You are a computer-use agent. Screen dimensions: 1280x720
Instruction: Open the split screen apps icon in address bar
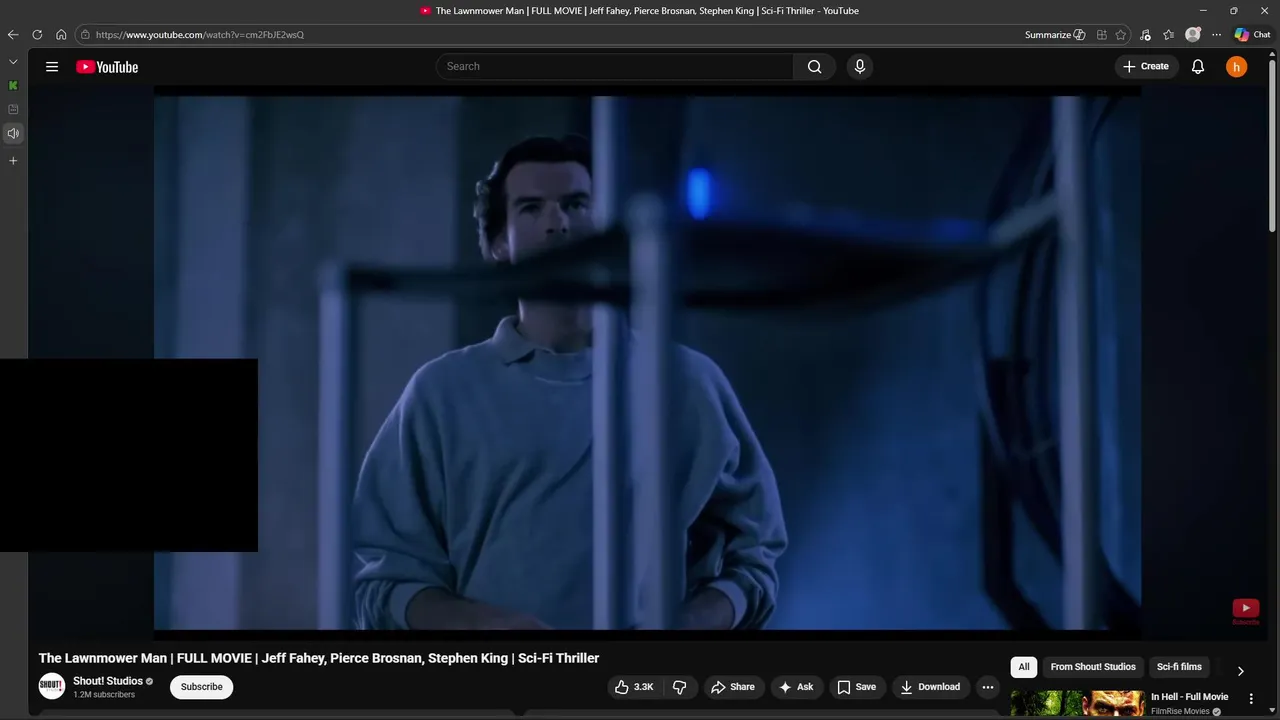click(x=1101, y=34)
